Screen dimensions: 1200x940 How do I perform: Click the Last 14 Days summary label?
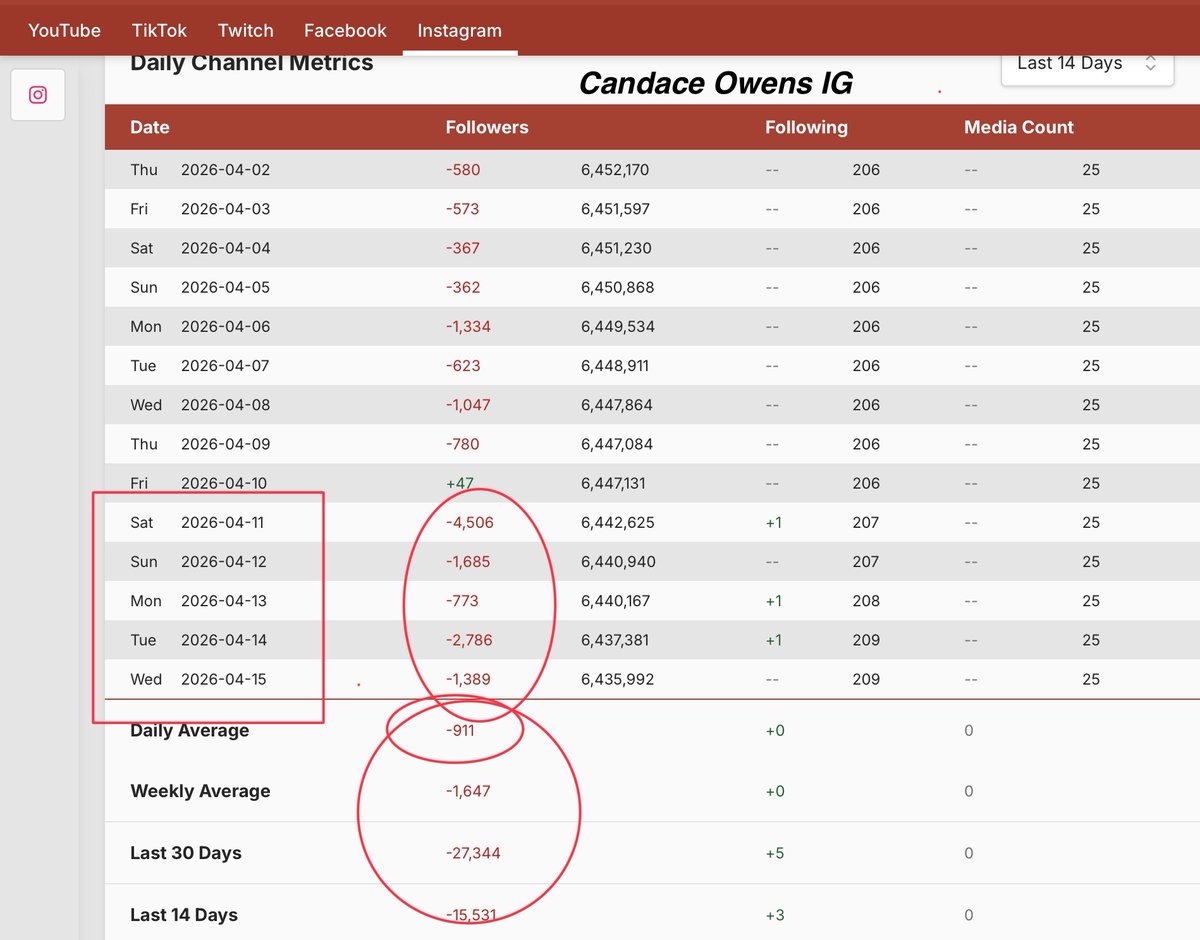(x=184, y=915)
